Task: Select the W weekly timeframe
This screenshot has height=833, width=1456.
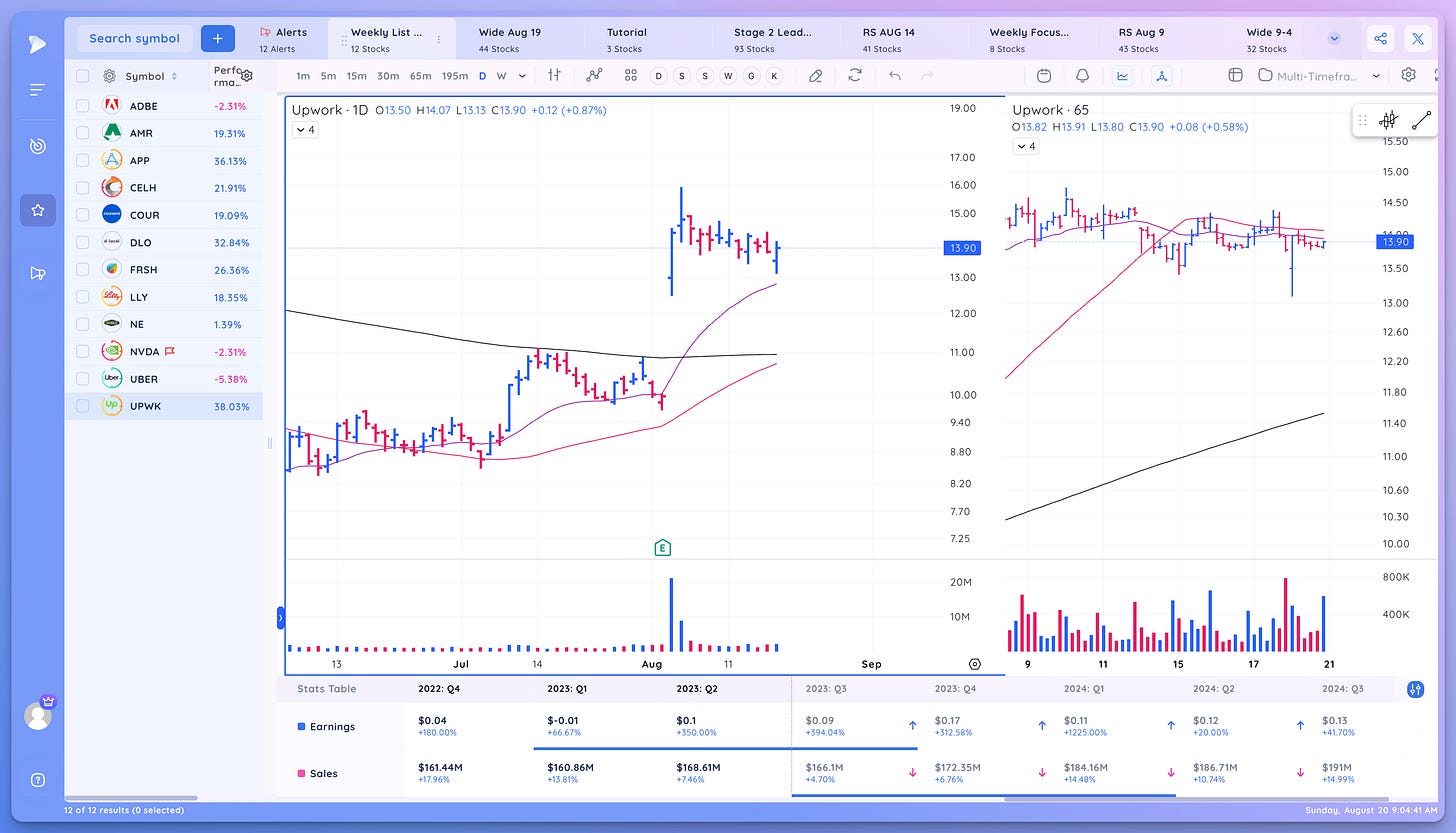Action: 501,76
